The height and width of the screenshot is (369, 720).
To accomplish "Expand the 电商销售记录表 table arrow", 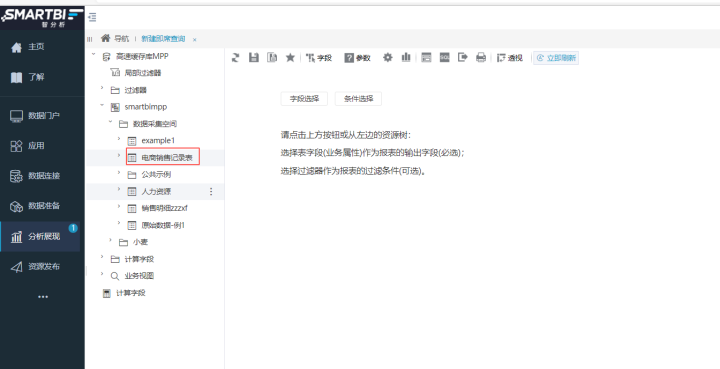I will [118, 156].
